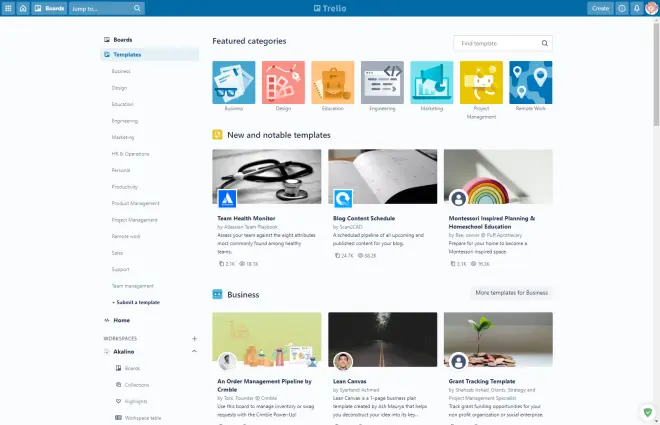Open the Business featured category tile

coord(234,82)
